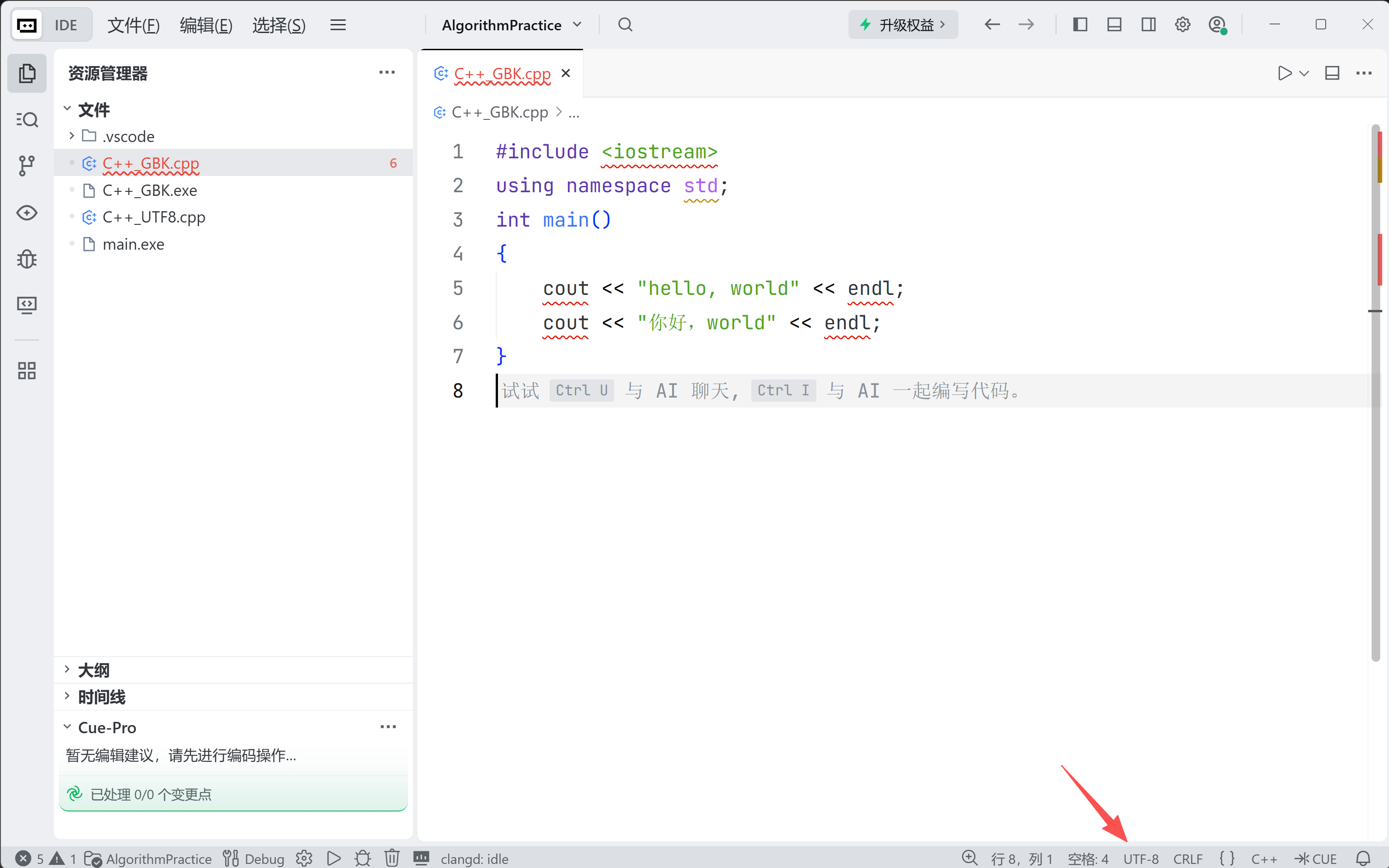The width and height of the screenshot is (1389, 868).
Task: Open 选择(S) menu
Action: [279, 25]
